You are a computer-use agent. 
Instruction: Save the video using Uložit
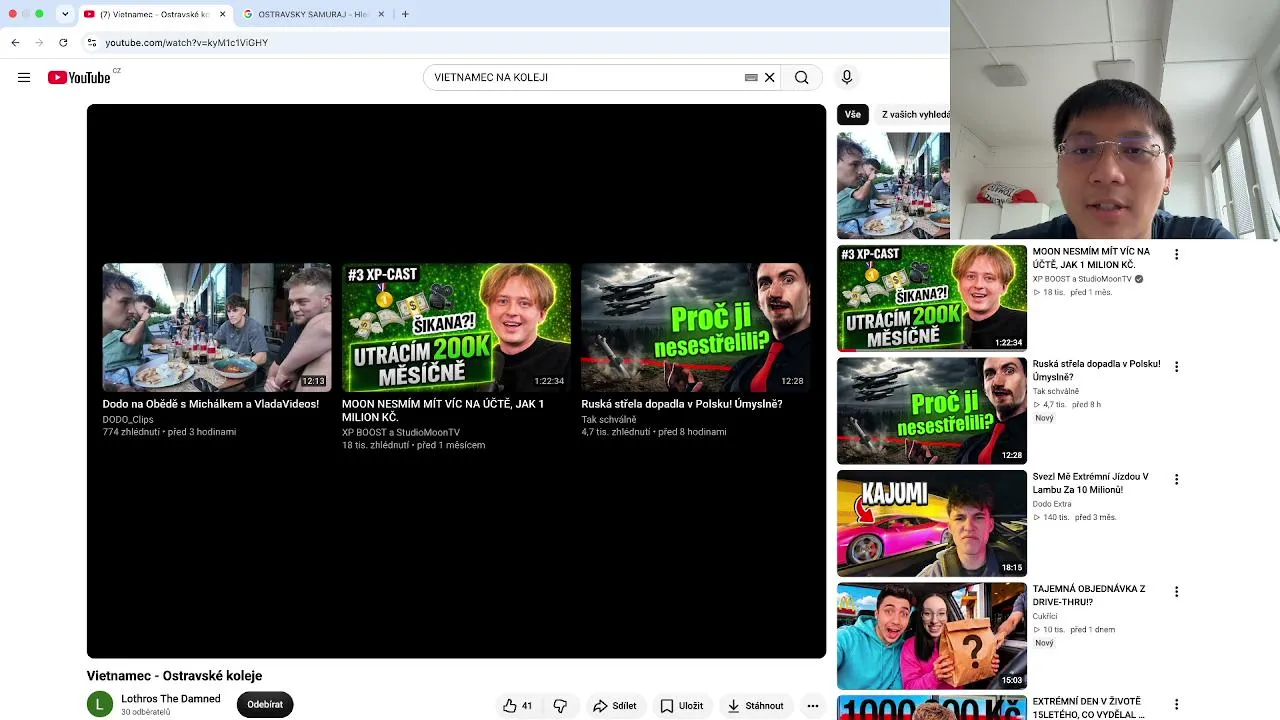(681, 706)
